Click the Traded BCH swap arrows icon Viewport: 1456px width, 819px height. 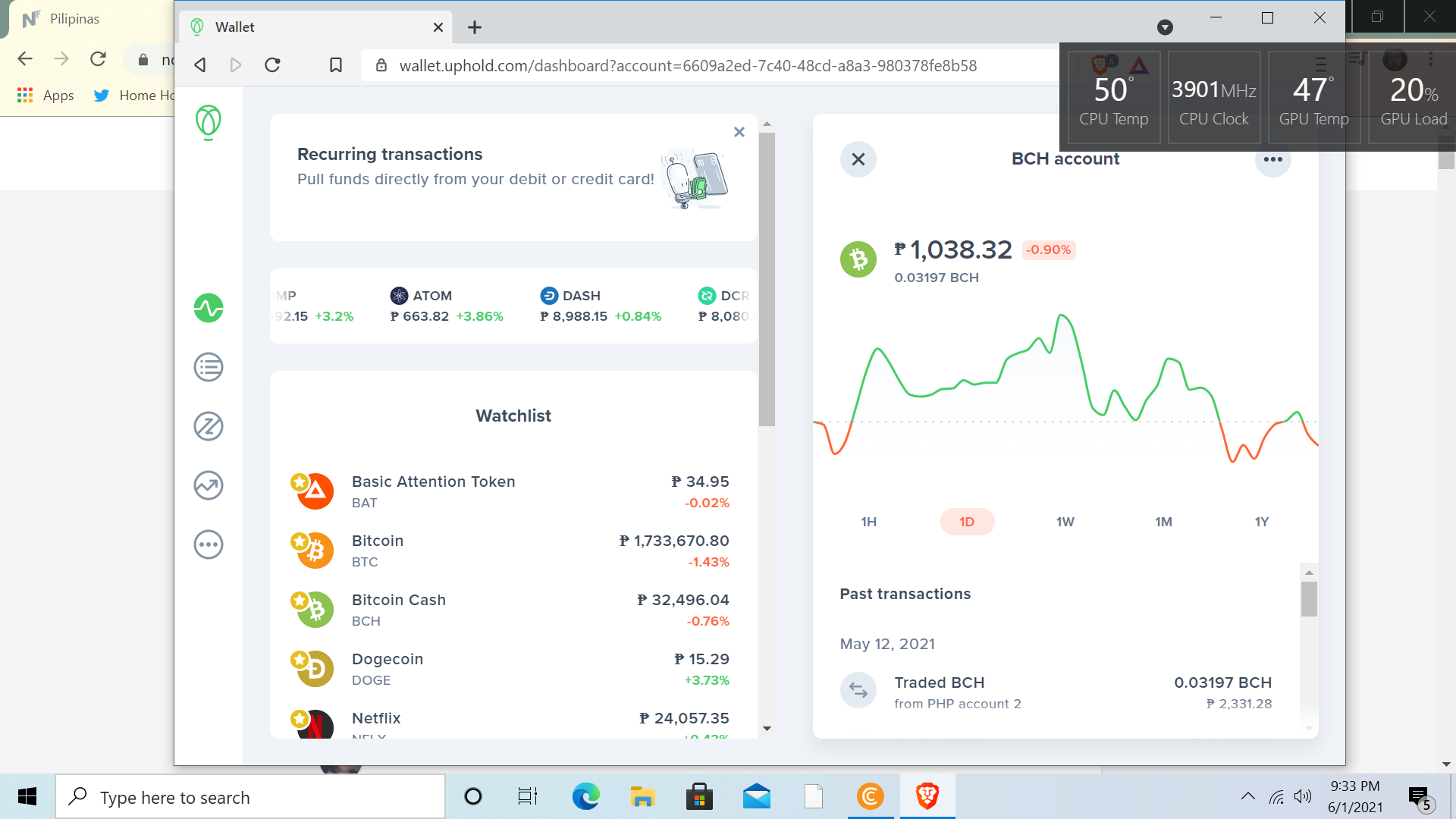[x=858, y=690]
